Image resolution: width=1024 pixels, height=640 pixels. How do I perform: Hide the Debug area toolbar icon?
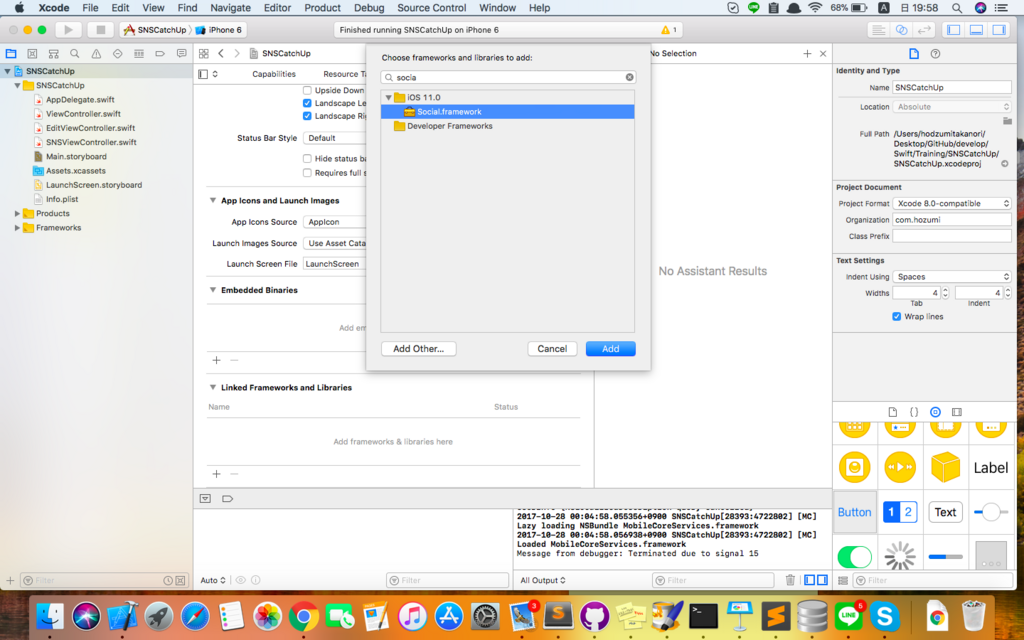976,30
